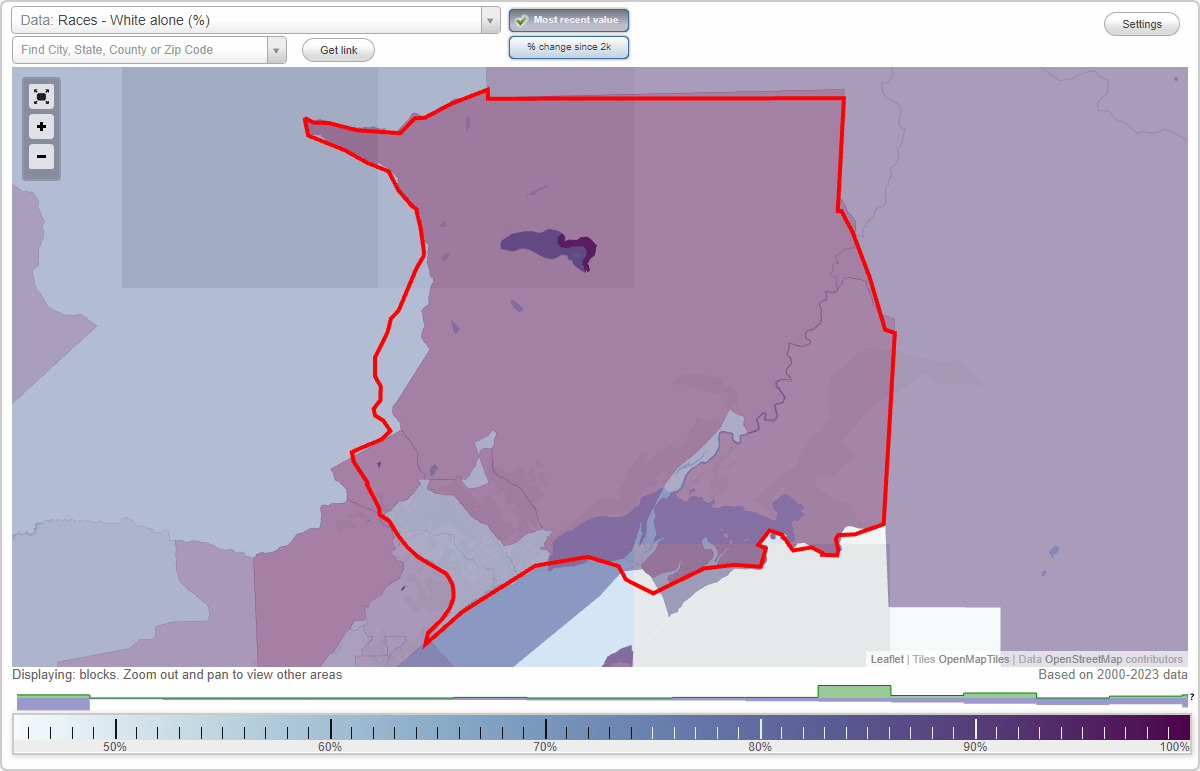Select the 50% tick on color scale
The image size is (1200, 771).
[x=115, y=727]
